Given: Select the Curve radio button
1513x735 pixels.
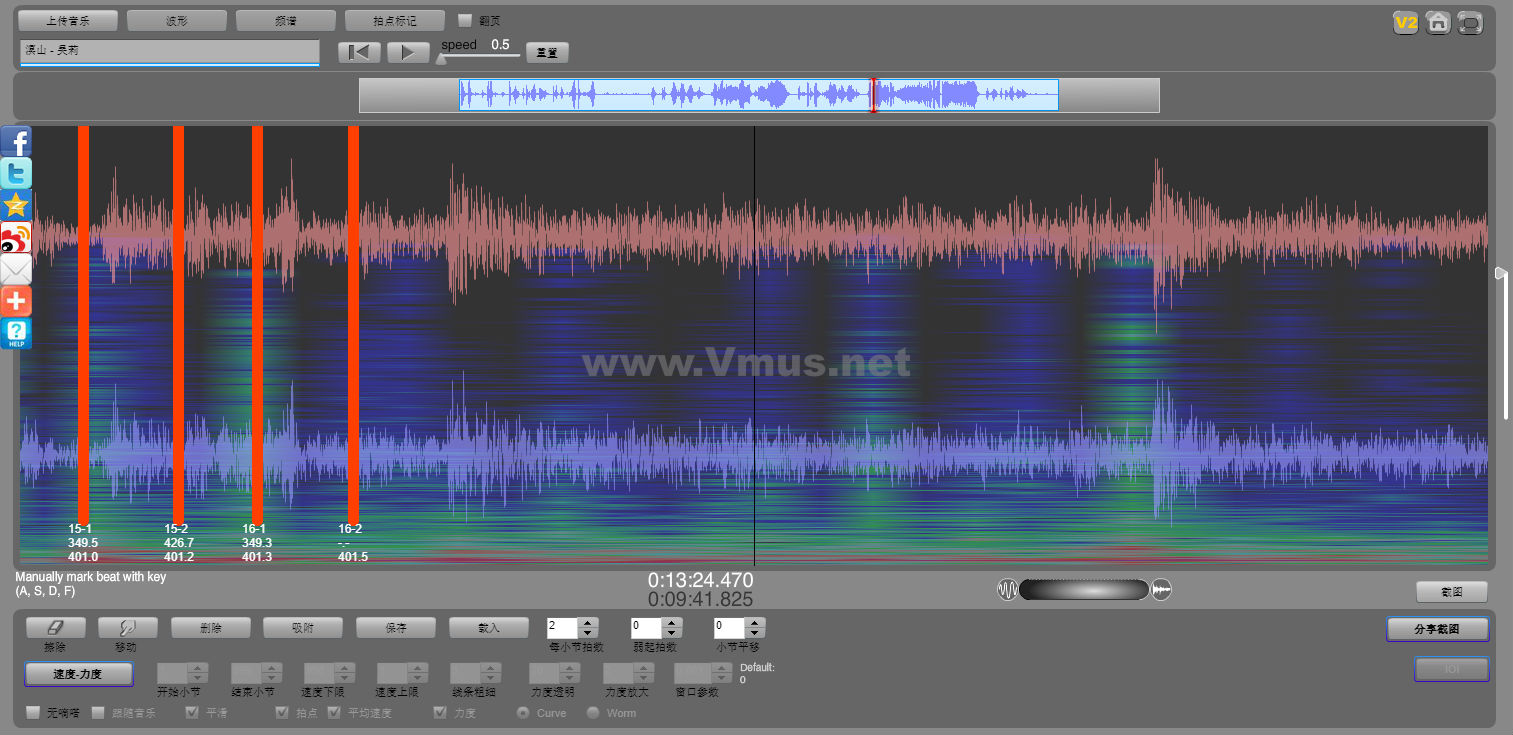Looking at the screenshot, I should tap(523, 713).
